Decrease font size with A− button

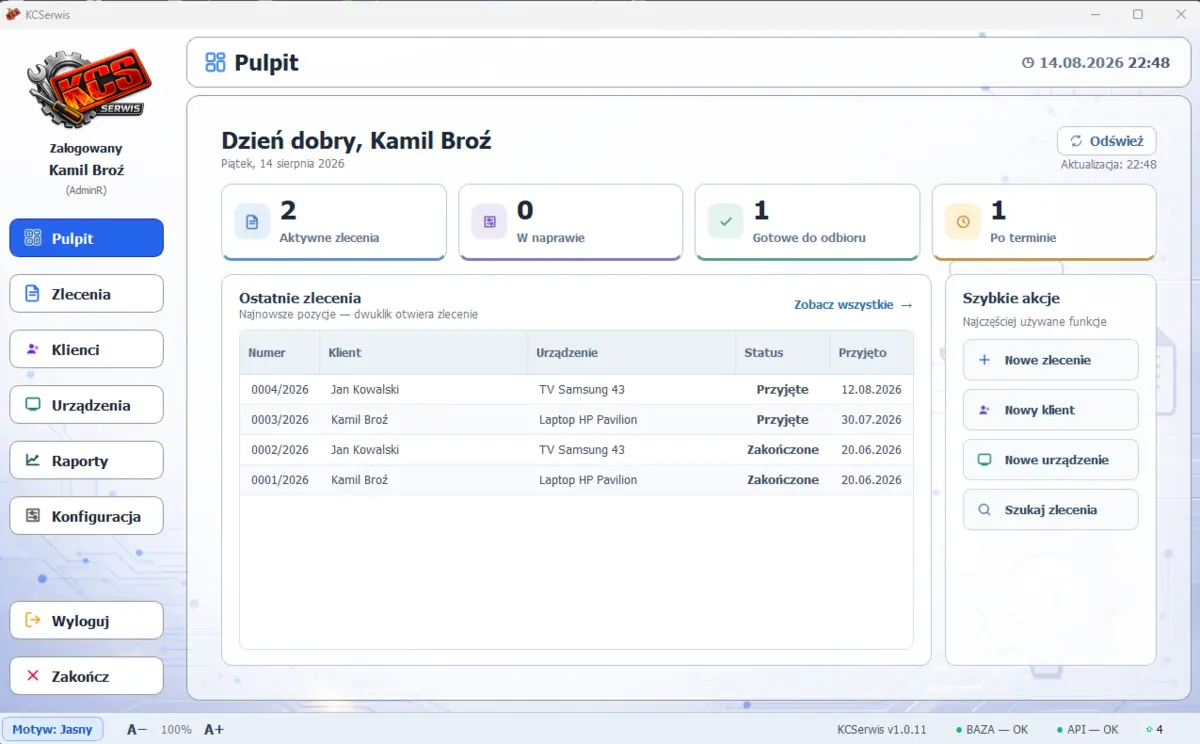[x=137, y=729]
